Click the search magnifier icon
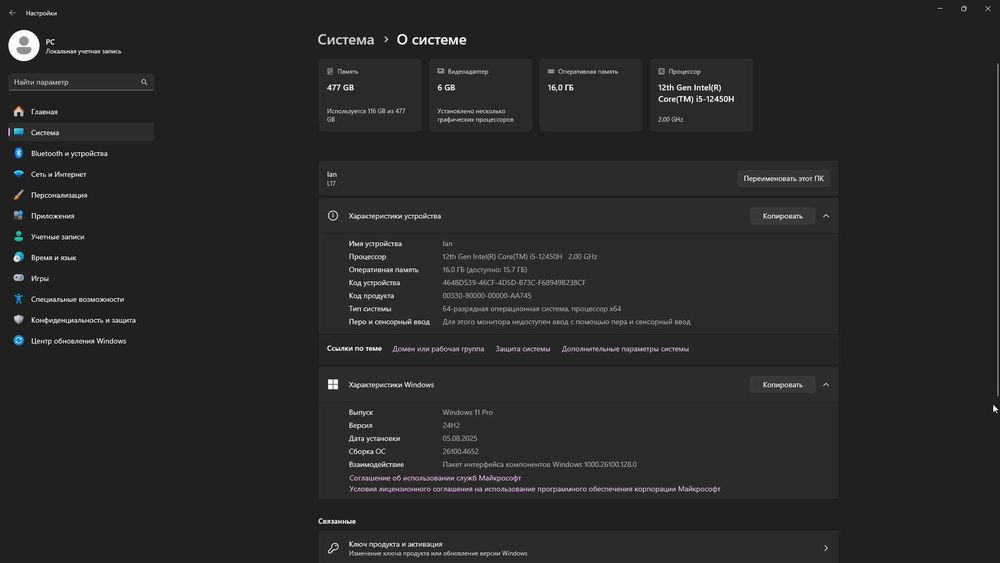 click(144, 82)
